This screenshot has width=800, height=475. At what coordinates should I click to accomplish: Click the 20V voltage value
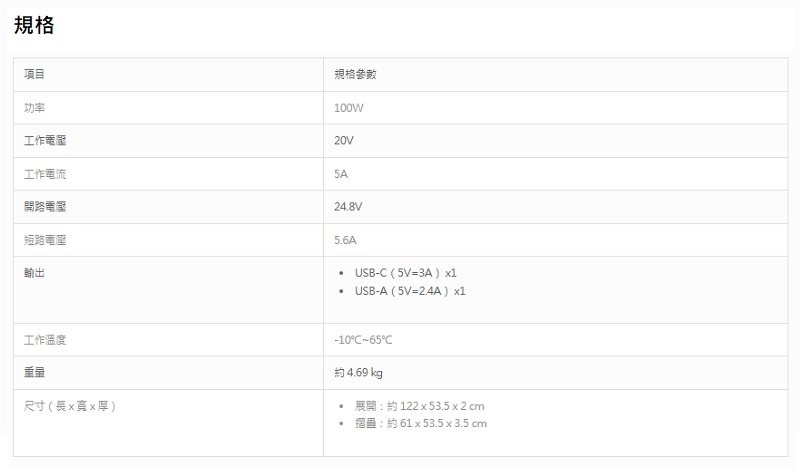(x=344, y=140)
